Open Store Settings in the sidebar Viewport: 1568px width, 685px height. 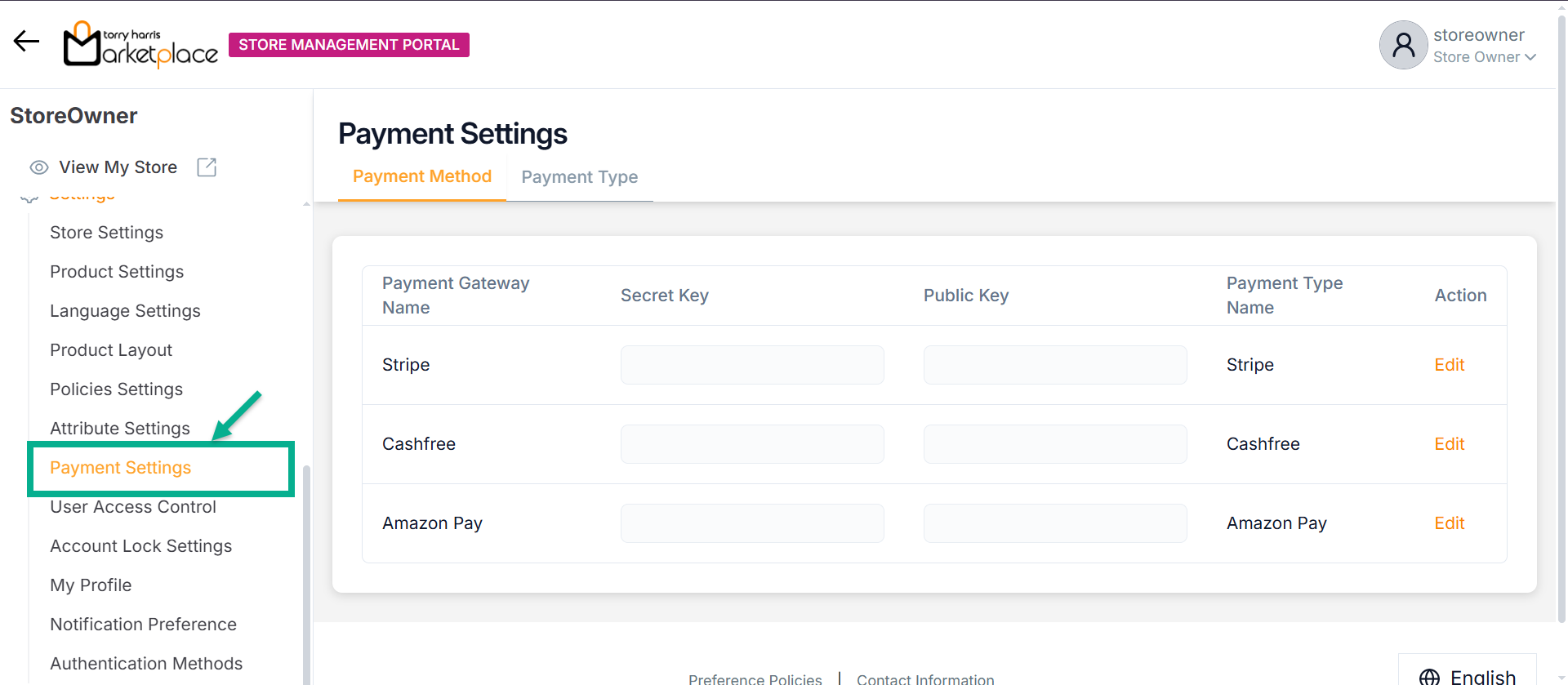(x=106, y=233)
